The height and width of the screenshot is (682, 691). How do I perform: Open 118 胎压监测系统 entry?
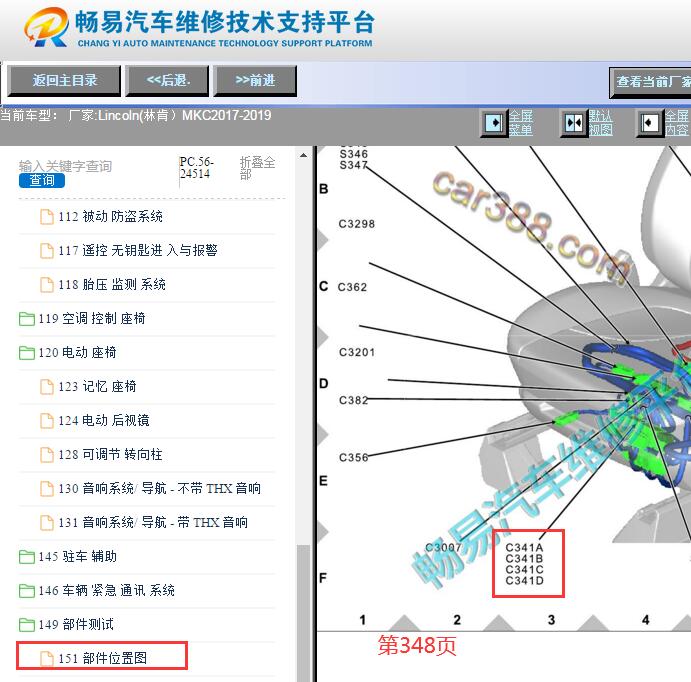112,285
